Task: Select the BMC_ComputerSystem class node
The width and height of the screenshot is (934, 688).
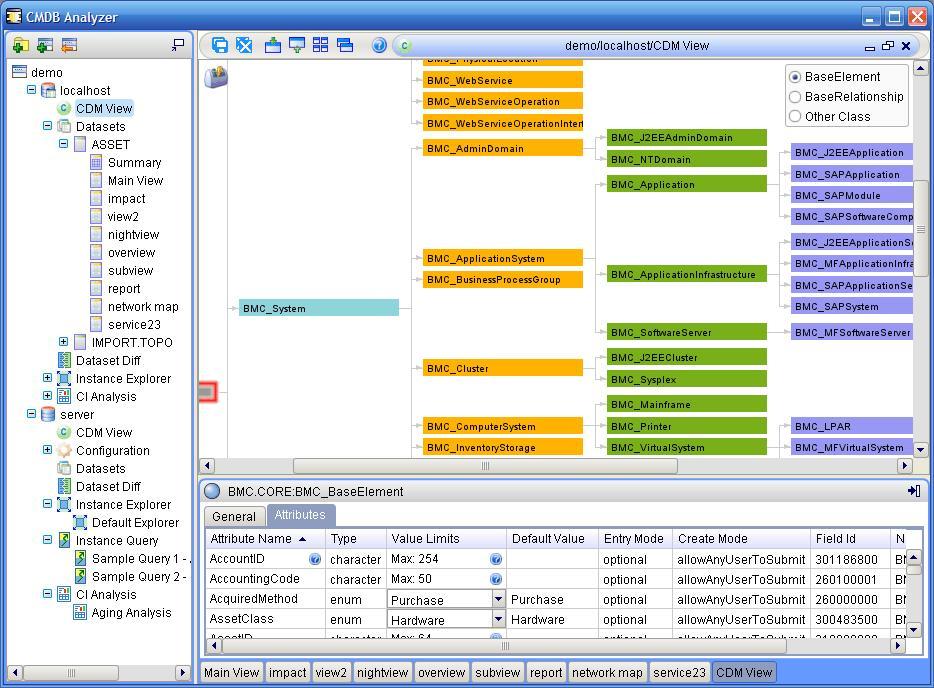Action: 502,426
